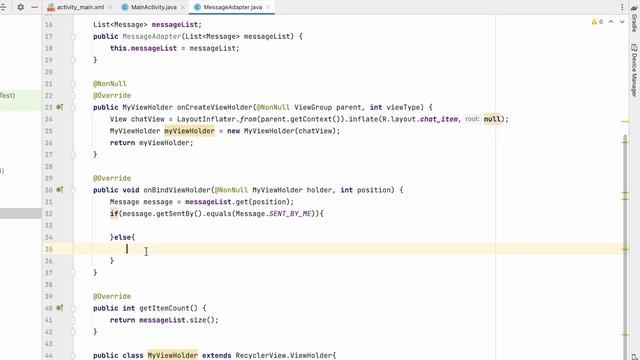Close the MessageAdapter.java tab
The width and height of the screenshot is (640, 360).
pyautogui.click(x=268, y=7)
